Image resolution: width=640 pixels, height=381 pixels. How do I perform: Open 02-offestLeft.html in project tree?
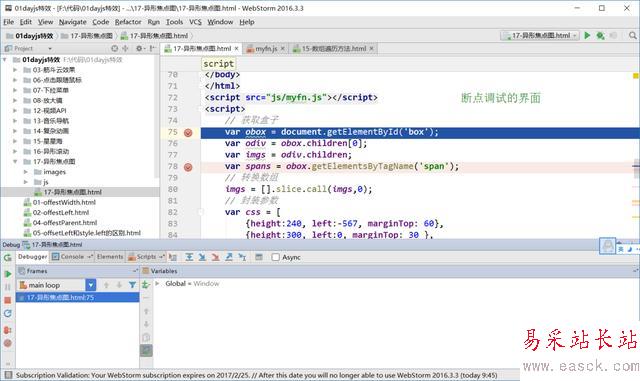[61, 213]
